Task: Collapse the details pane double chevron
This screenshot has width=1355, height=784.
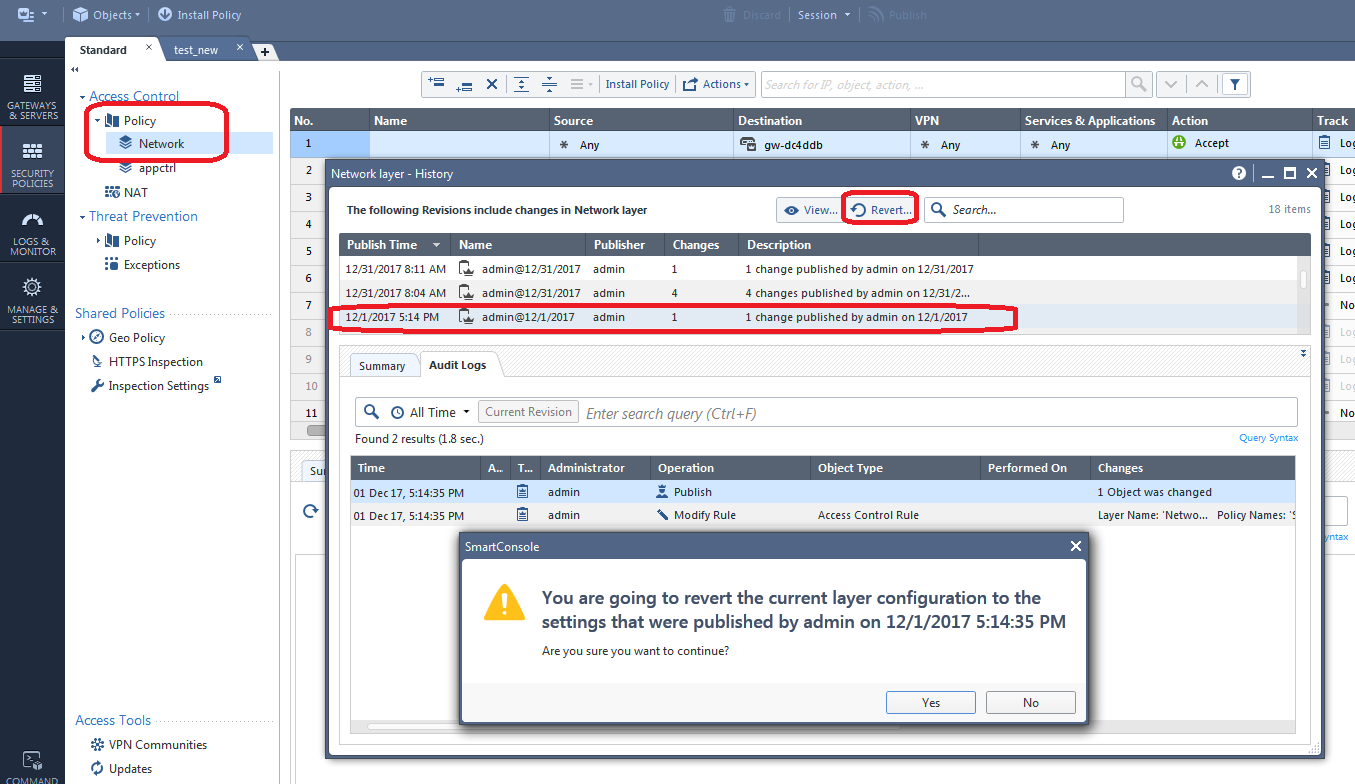Action: 1303,353
